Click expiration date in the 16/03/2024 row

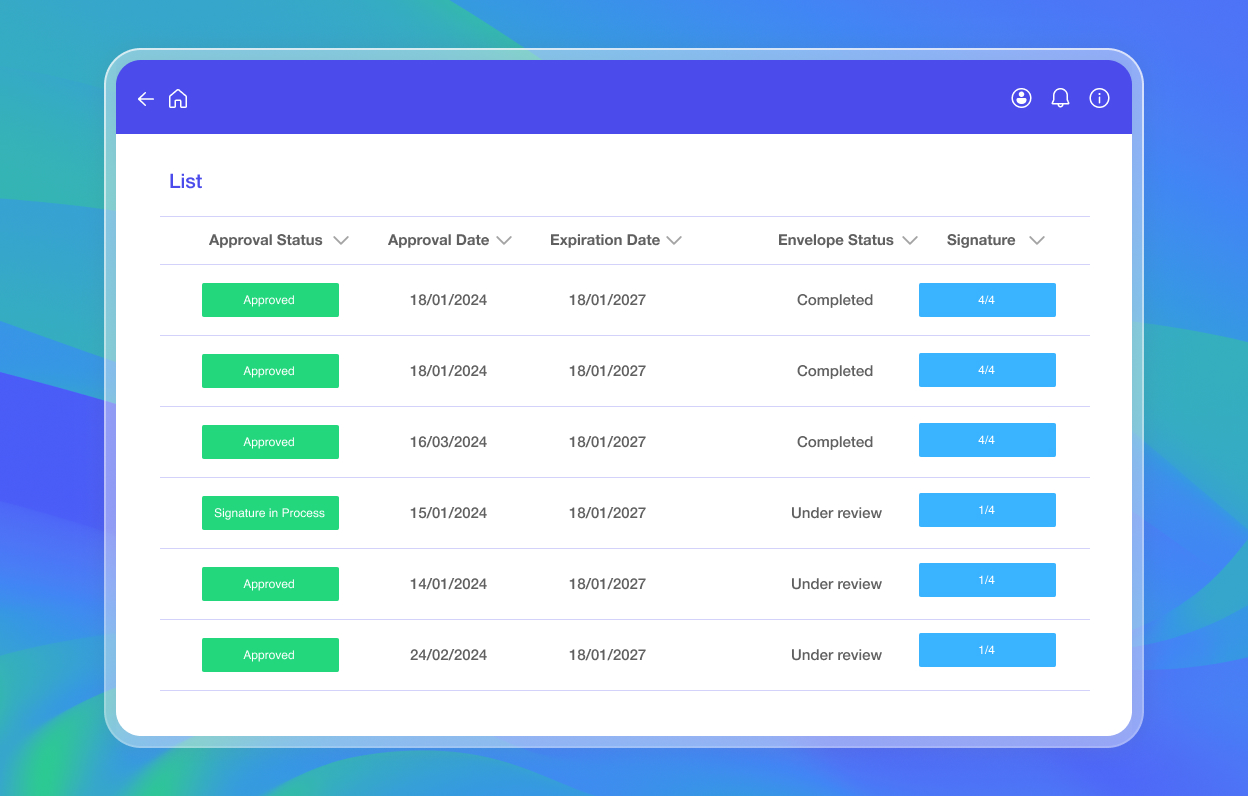click(x=607, y=442)
